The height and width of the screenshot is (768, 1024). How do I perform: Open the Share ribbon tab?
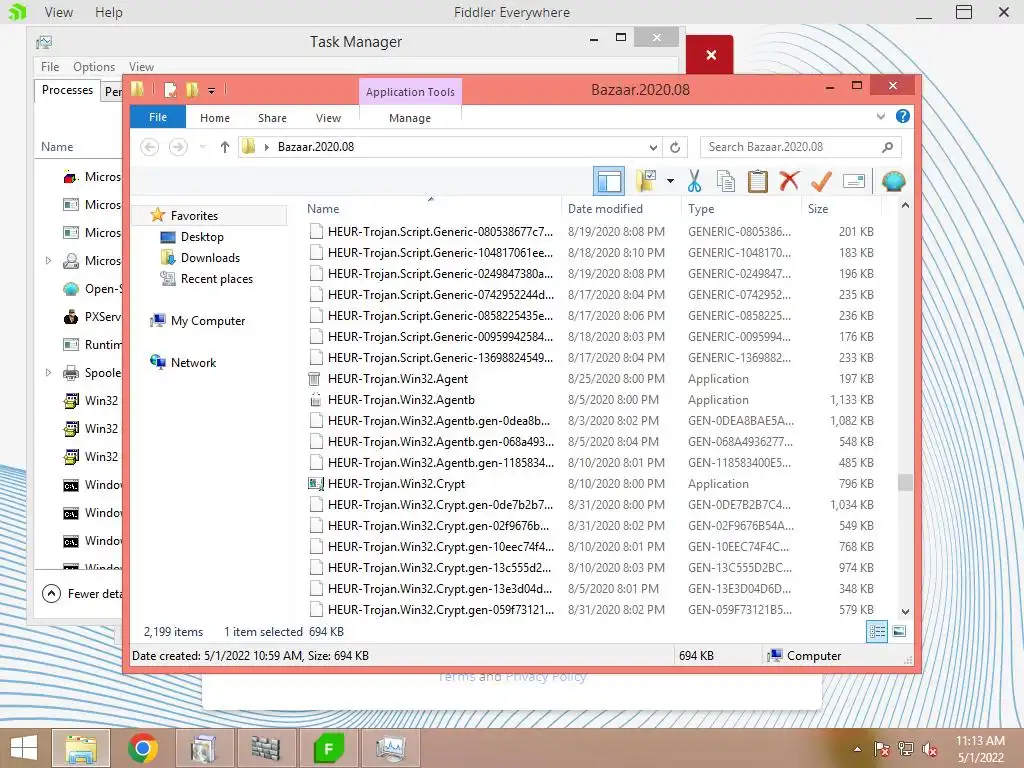[x=272, y=118]
